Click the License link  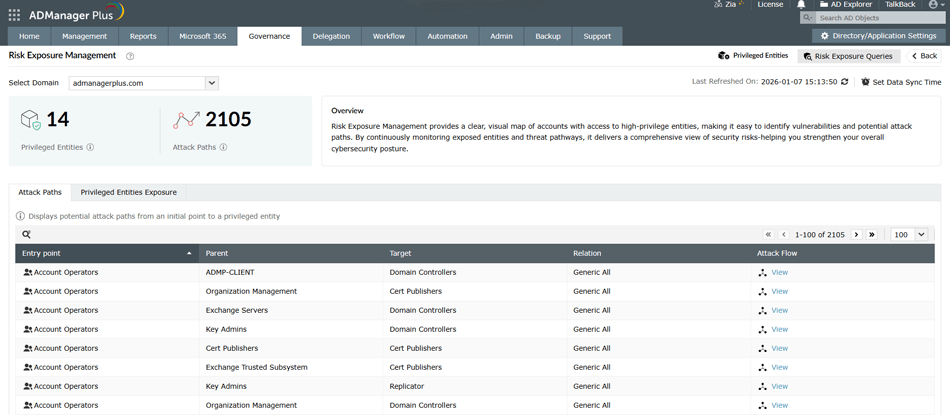tap(770, 4)
